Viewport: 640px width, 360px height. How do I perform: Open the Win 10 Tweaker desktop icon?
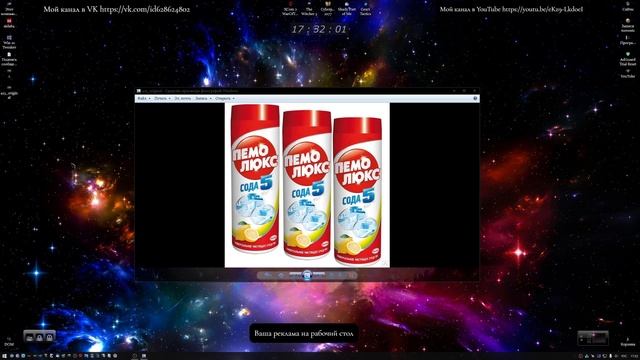(x=9, y=42)
